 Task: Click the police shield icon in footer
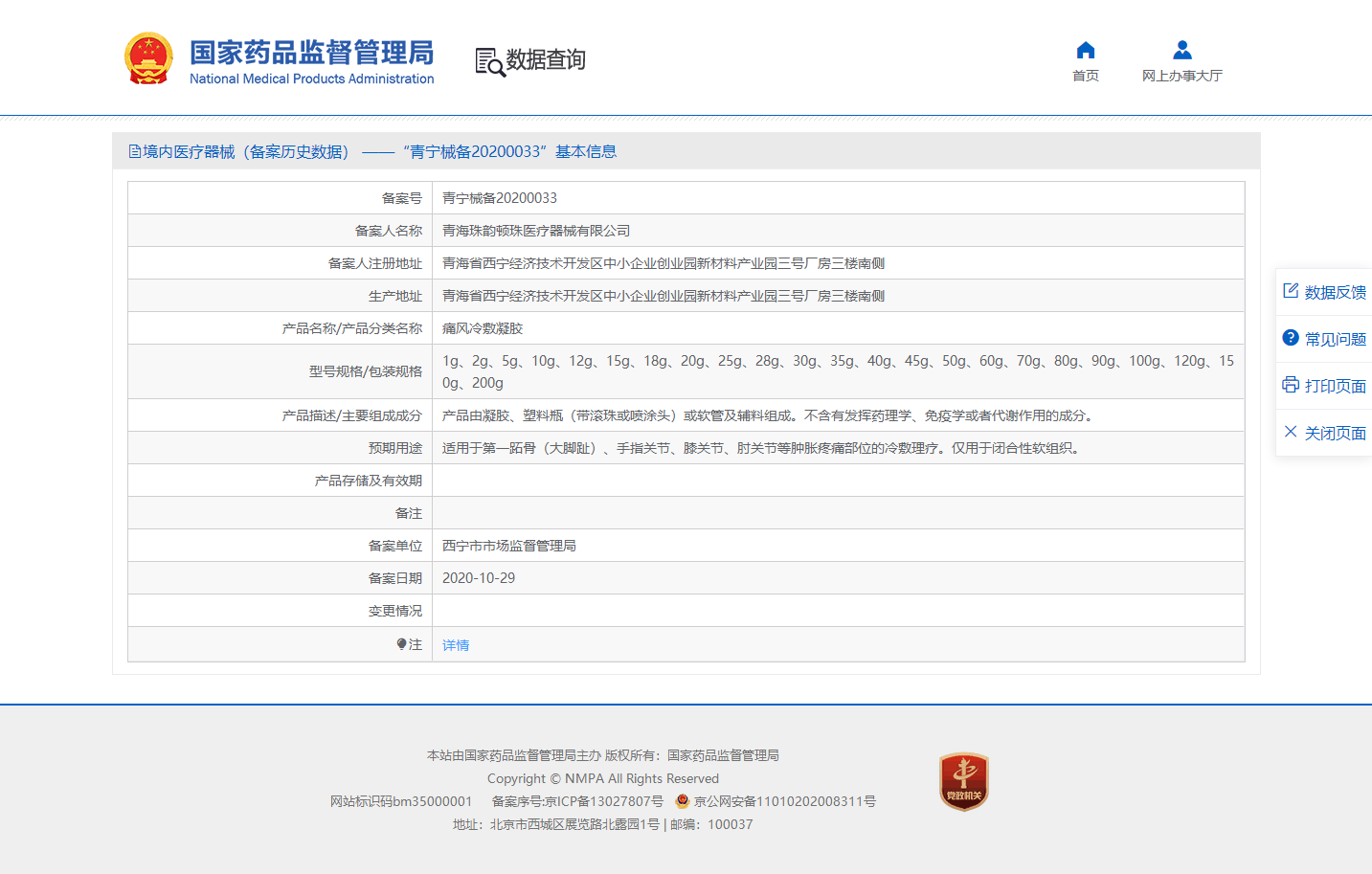click(x=683, y=800)
